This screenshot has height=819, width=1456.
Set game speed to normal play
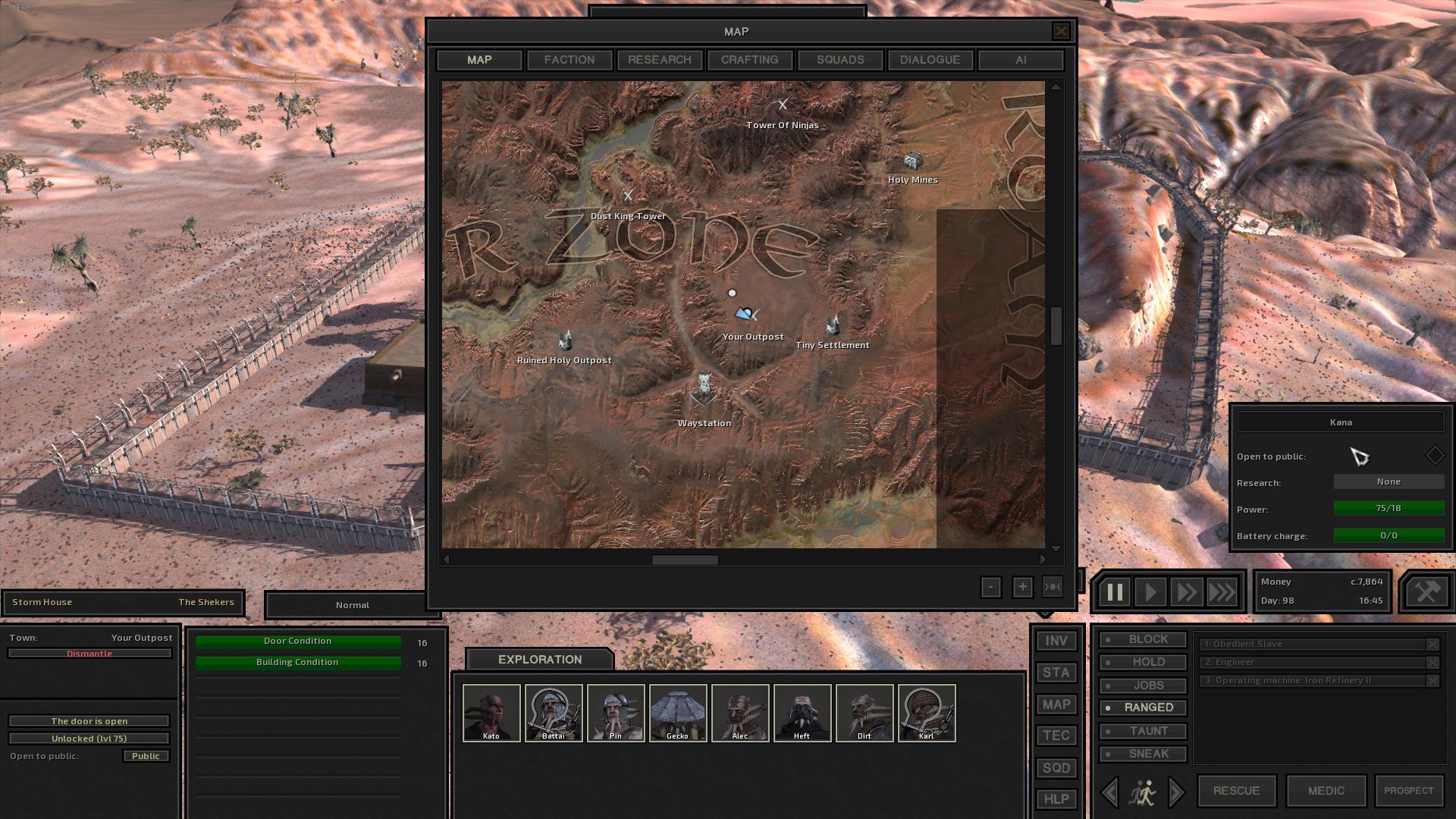coord(1150,592)
